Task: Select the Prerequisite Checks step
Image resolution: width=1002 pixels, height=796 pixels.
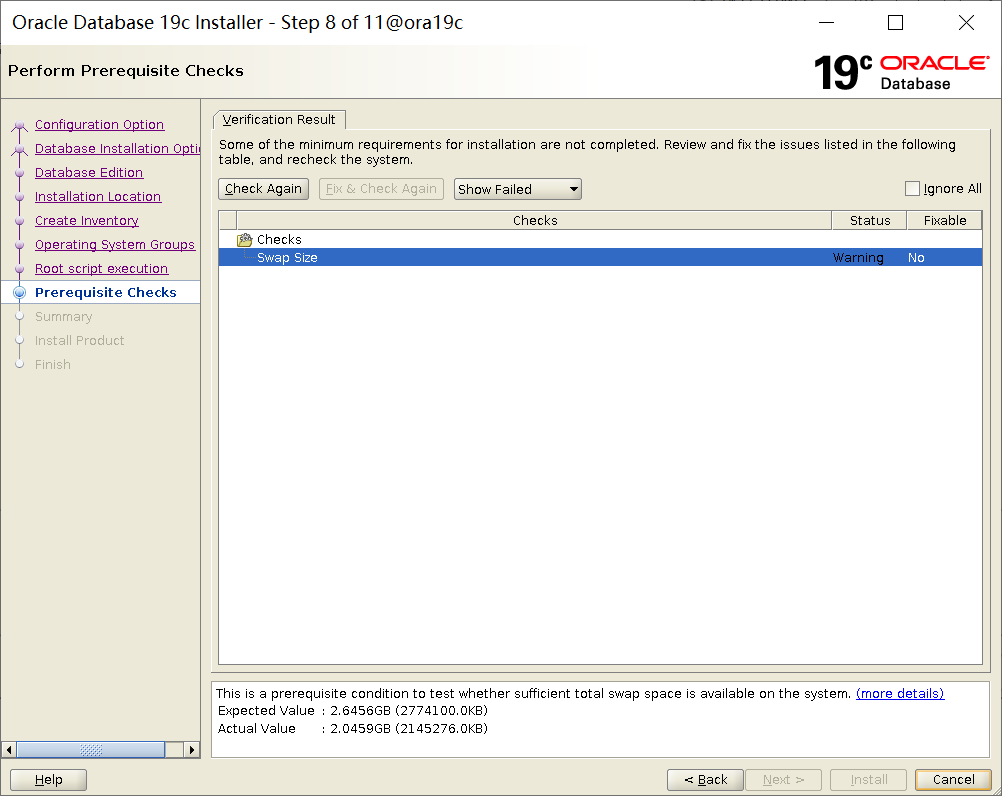Action: click(105, 293)
